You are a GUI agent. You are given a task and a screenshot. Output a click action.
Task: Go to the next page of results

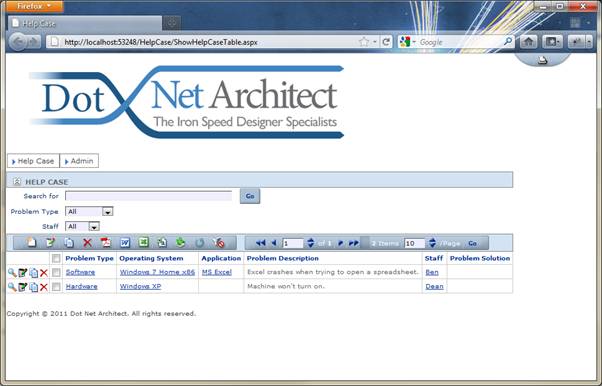tap(340, 243)
